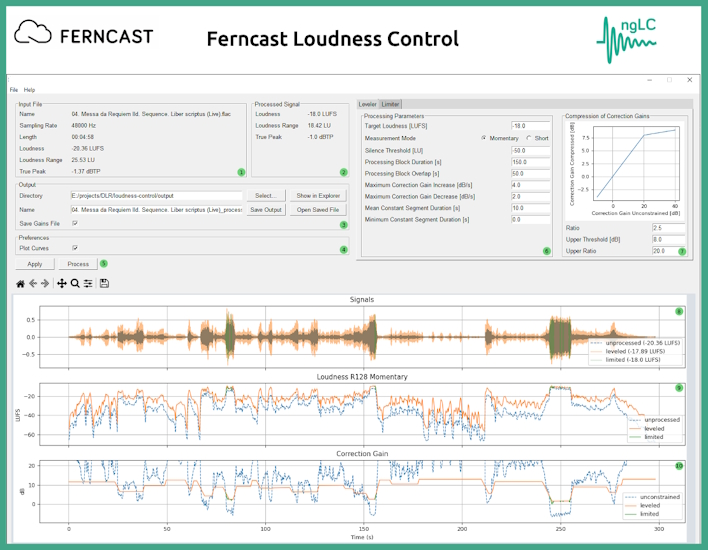Save the figure with floppy icon
Viewport: 708px width, 550px height.
[x=104, y=284]
